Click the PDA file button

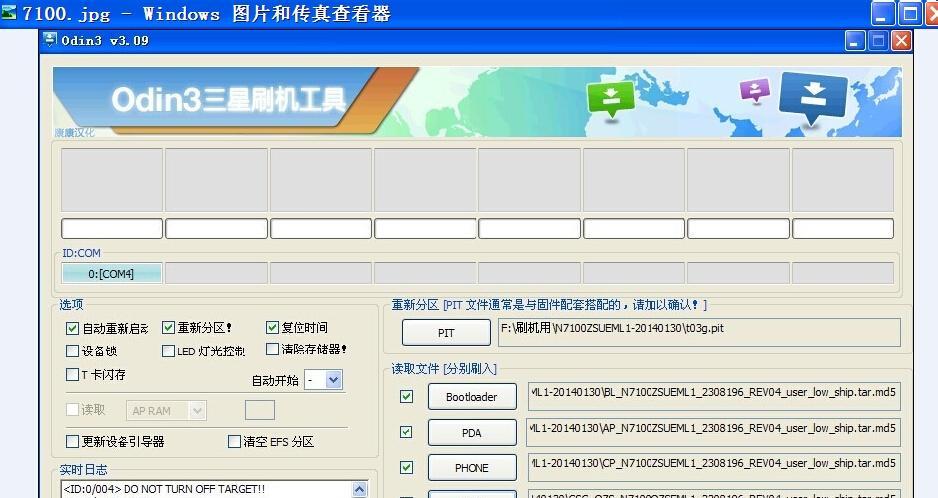472,433
